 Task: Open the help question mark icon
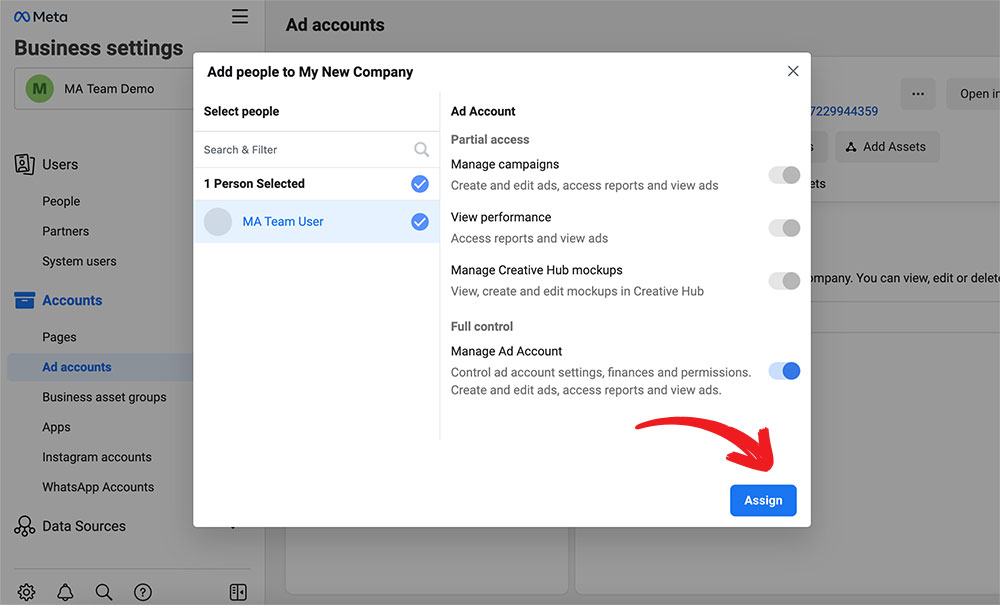[143, 592]
